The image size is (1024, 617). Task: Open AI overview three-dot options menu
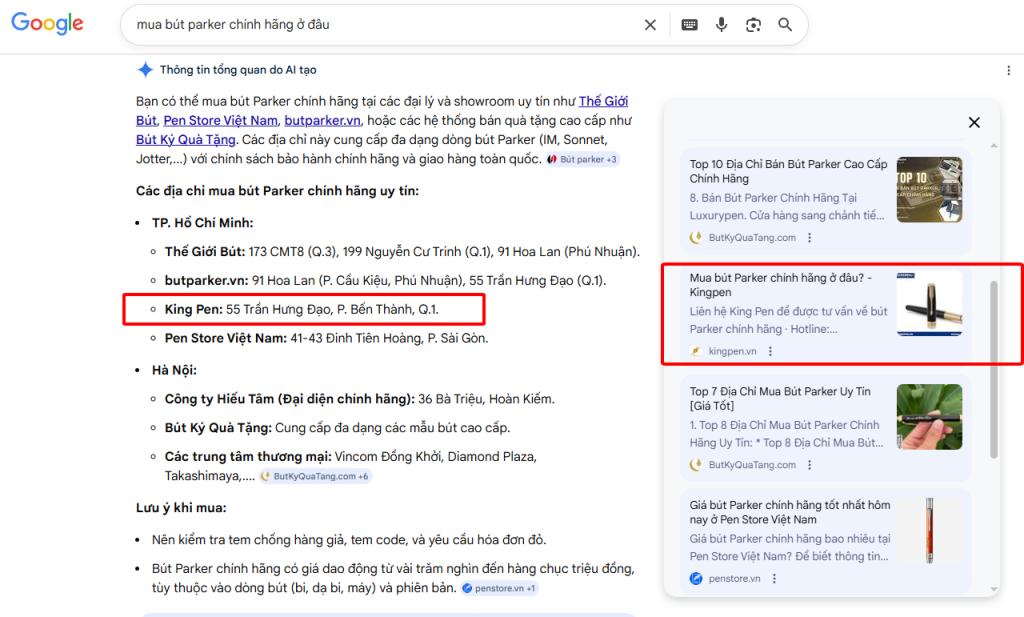pyautogui.click(x=1008, y=70)
